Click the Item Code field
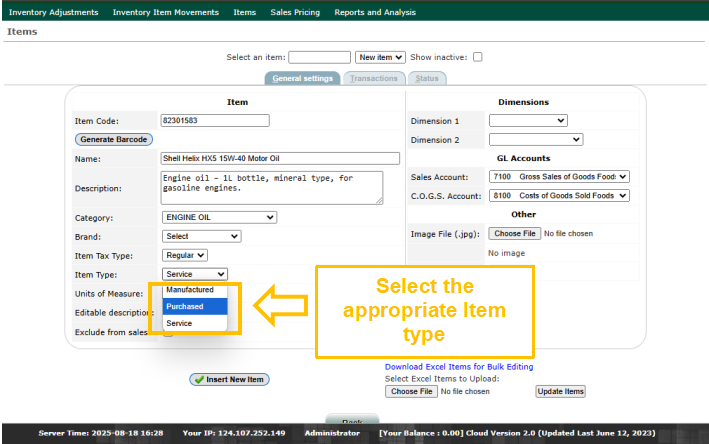Image resolution: width=709 pixels, height=444 pixels. pos(215,120)
